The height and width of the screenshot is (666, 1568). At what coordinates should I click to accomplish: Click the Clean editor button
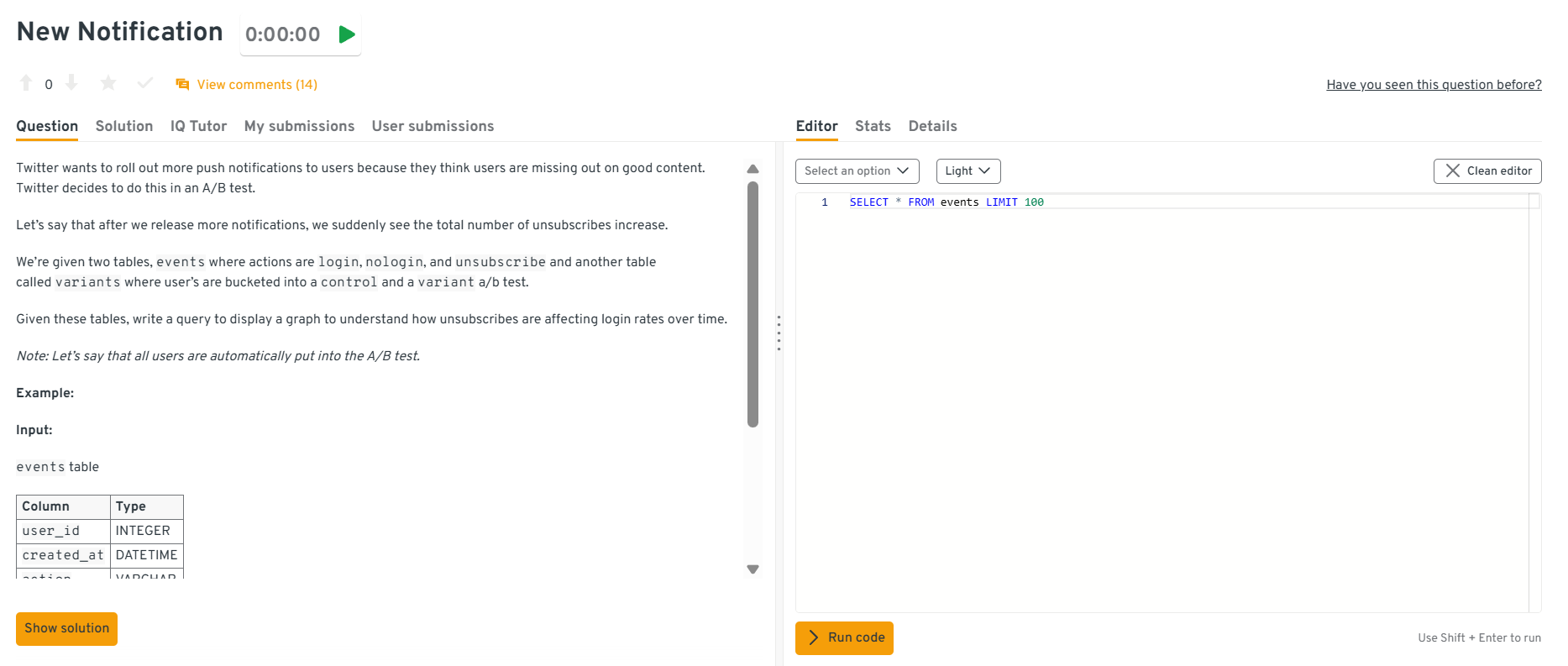1487,171
